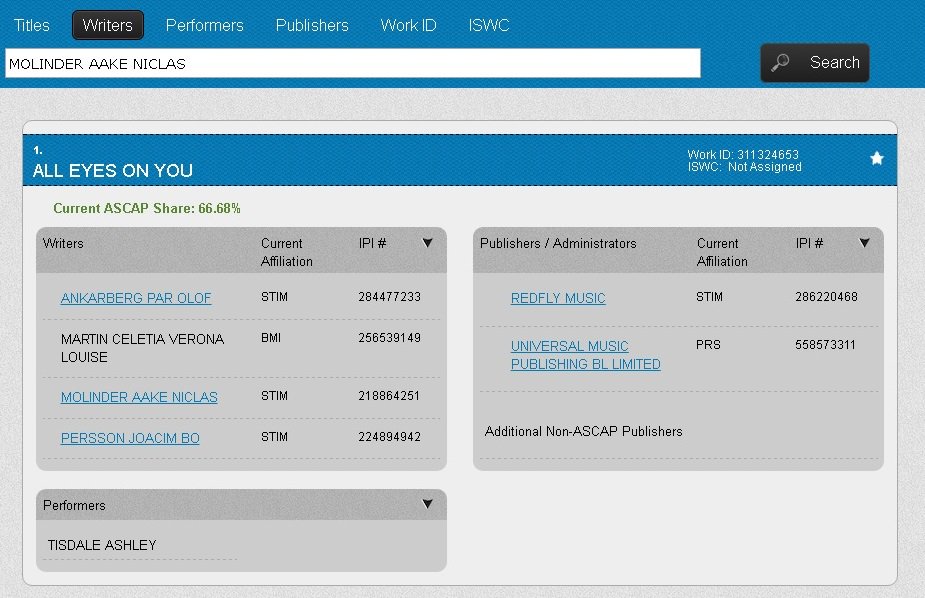Switch to the Work ID tab
This screenshot has width=925, height=598.
(408, 25)
